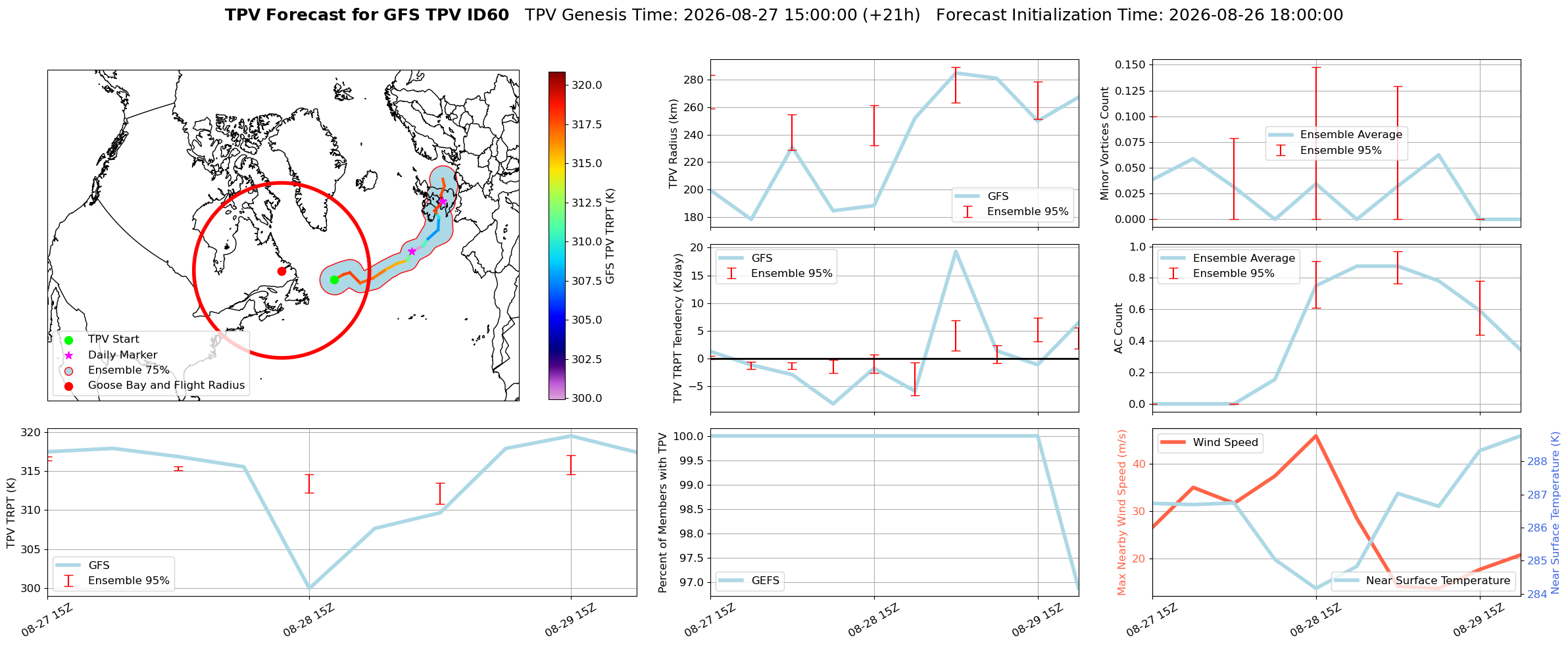Click the 300.0 colorbar tick label
This screenshot has height=646, width=1568.
pyautogui.click(x=587, y=398)
